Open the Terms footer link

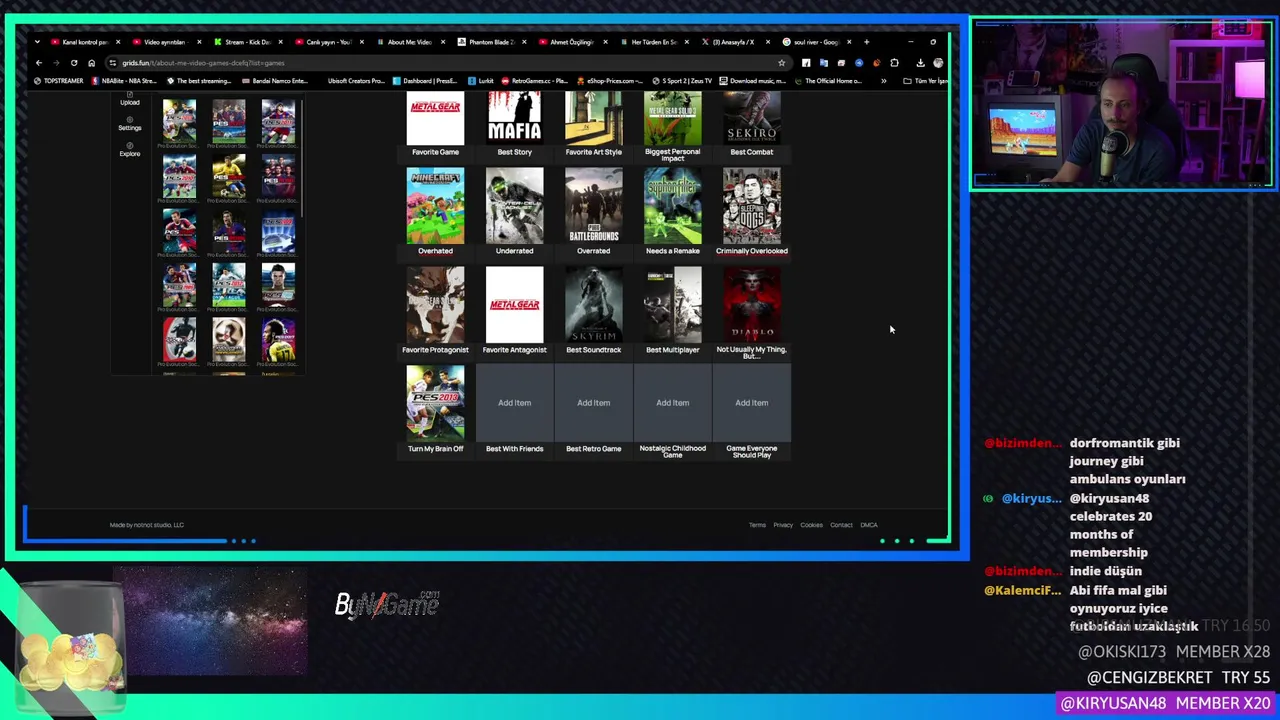[757, 525]
